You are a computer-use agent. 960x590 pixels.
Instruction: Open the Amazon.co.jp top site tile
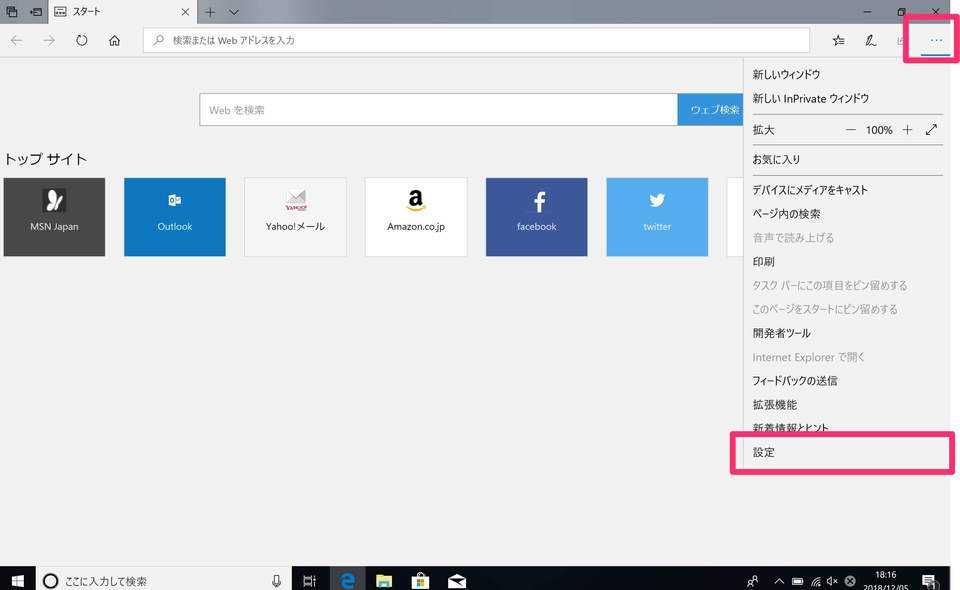(x=416, y=217)
